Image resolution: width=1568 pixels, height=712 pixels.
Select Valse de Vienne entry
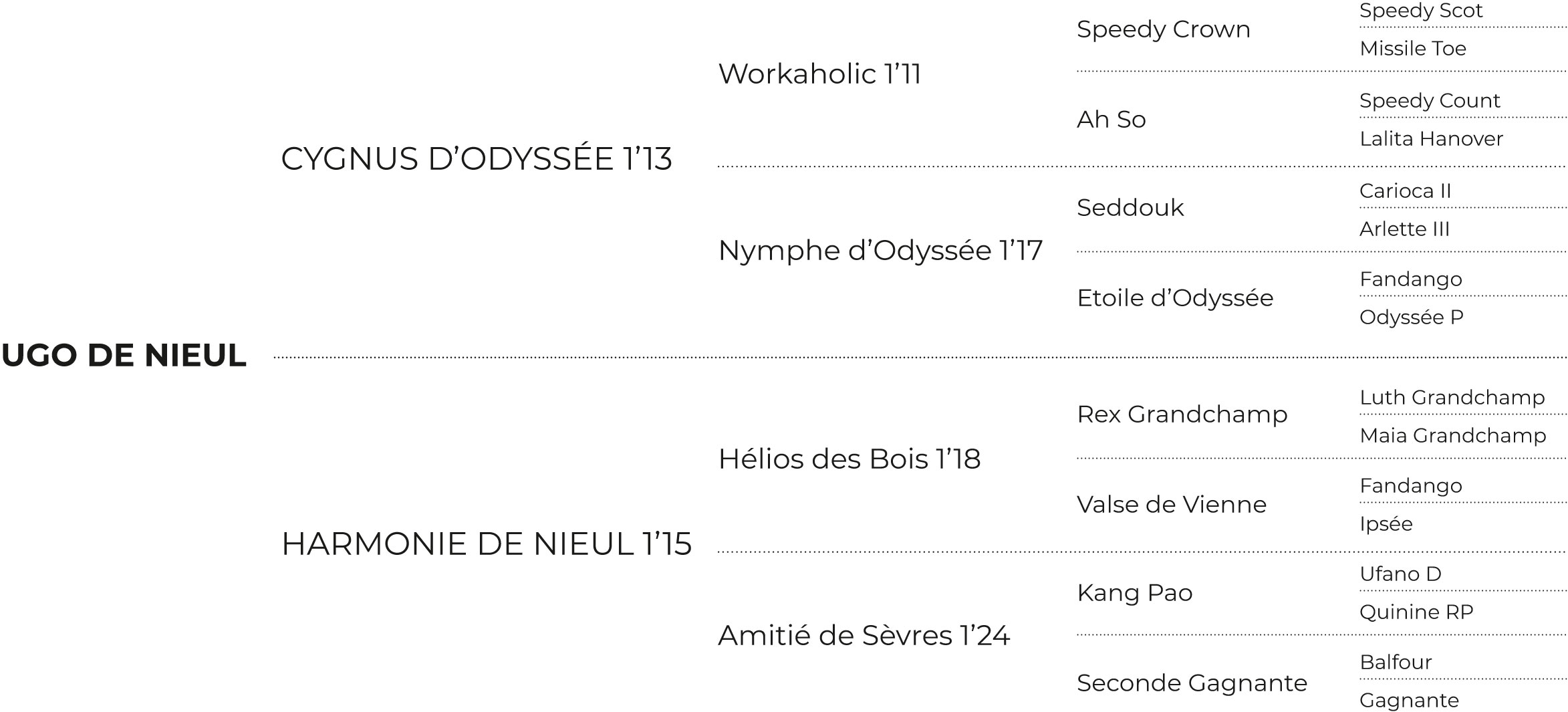[1172, 505]
